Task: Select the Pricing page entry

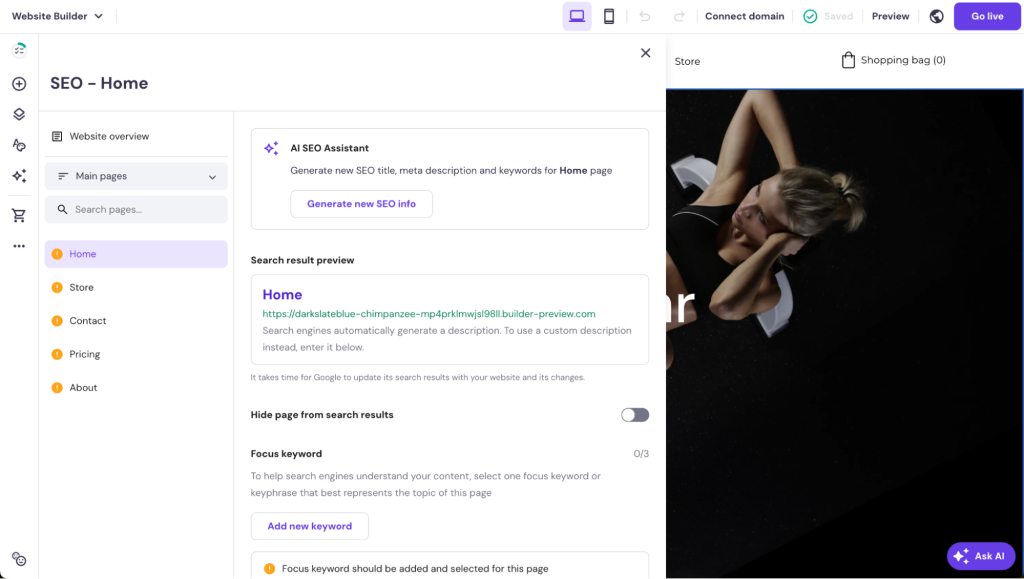Action: tap(136, 354)
